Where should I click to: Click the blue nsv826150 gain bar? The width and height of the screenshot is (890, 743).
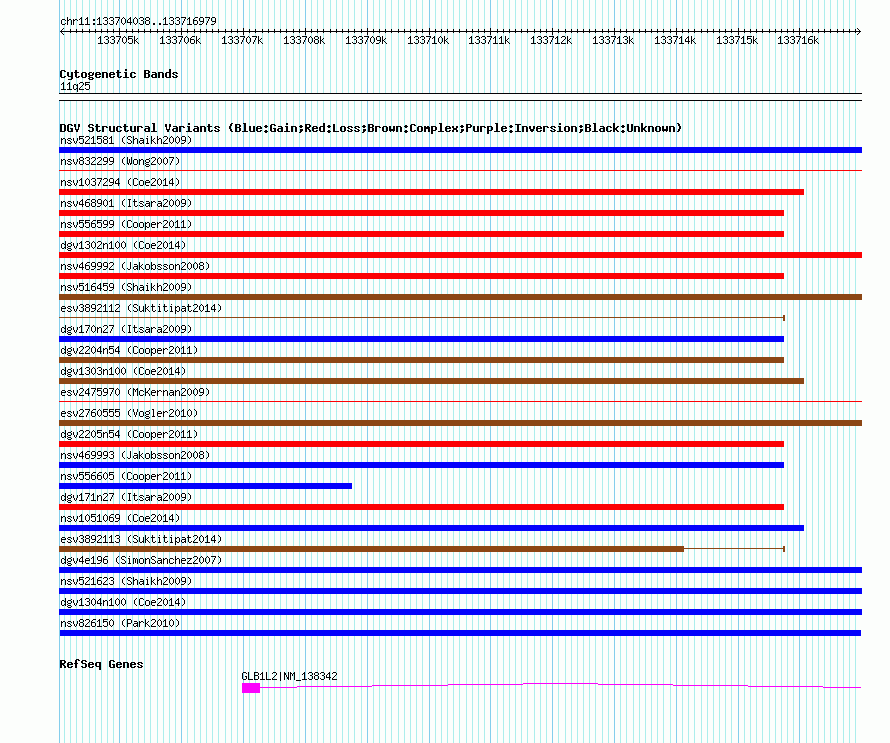460,633
